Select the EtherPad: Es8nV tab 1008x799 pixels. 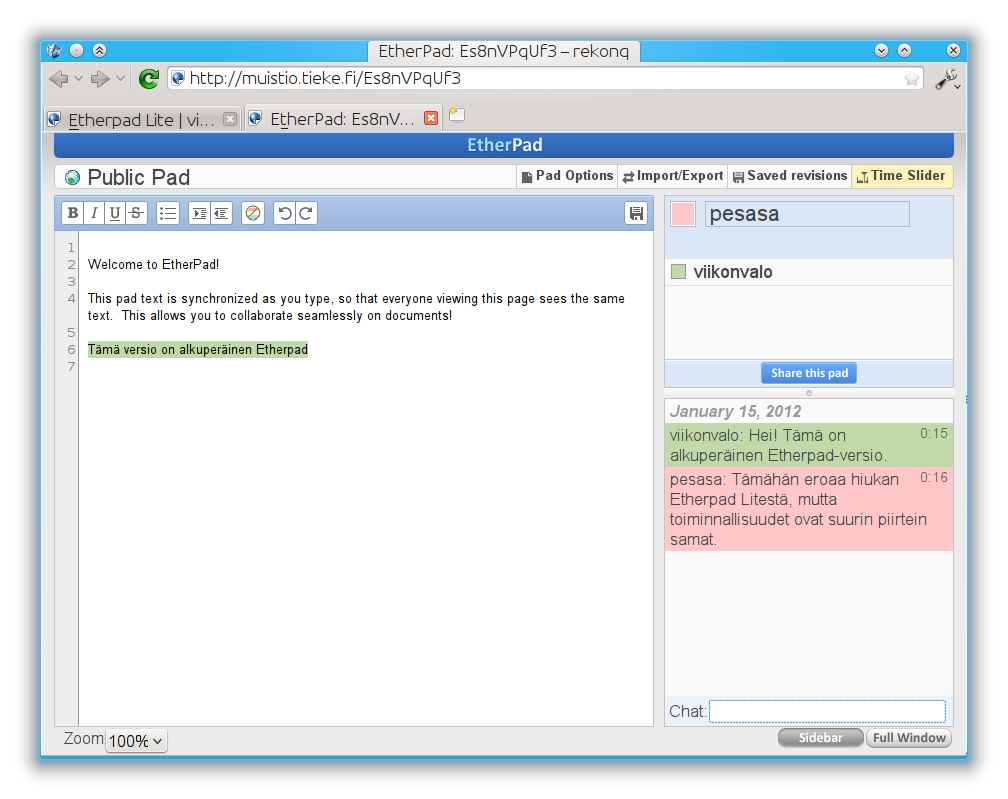click(x=343, y=119)
